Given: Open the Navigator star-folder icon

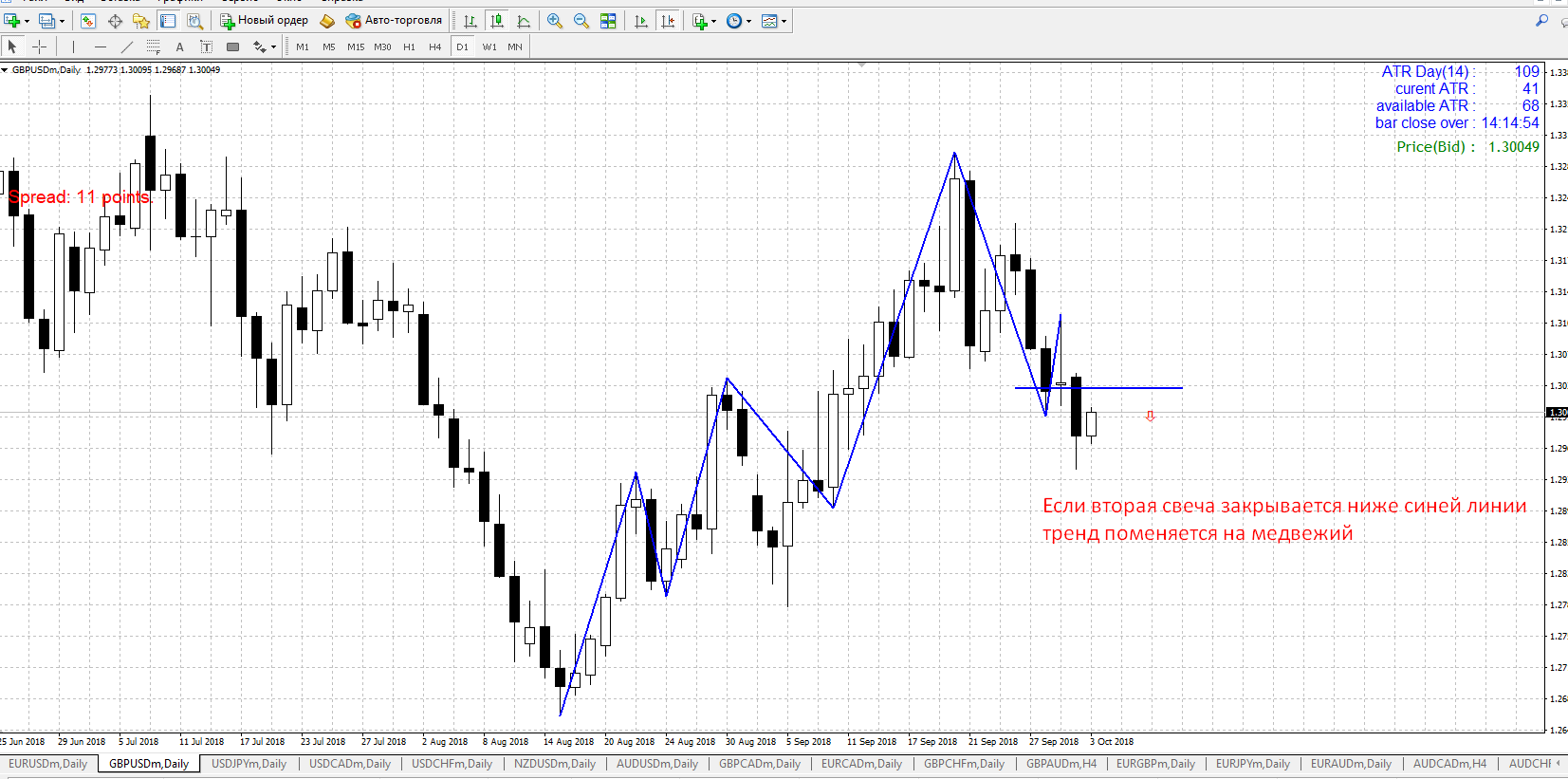Looking at the screenshot, I should pos(141,20).
